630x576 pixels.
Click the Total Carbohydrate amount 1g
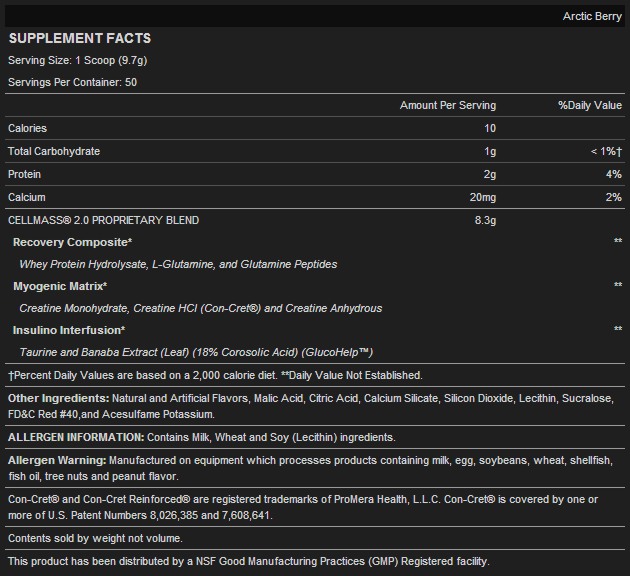tap(490, 151)
